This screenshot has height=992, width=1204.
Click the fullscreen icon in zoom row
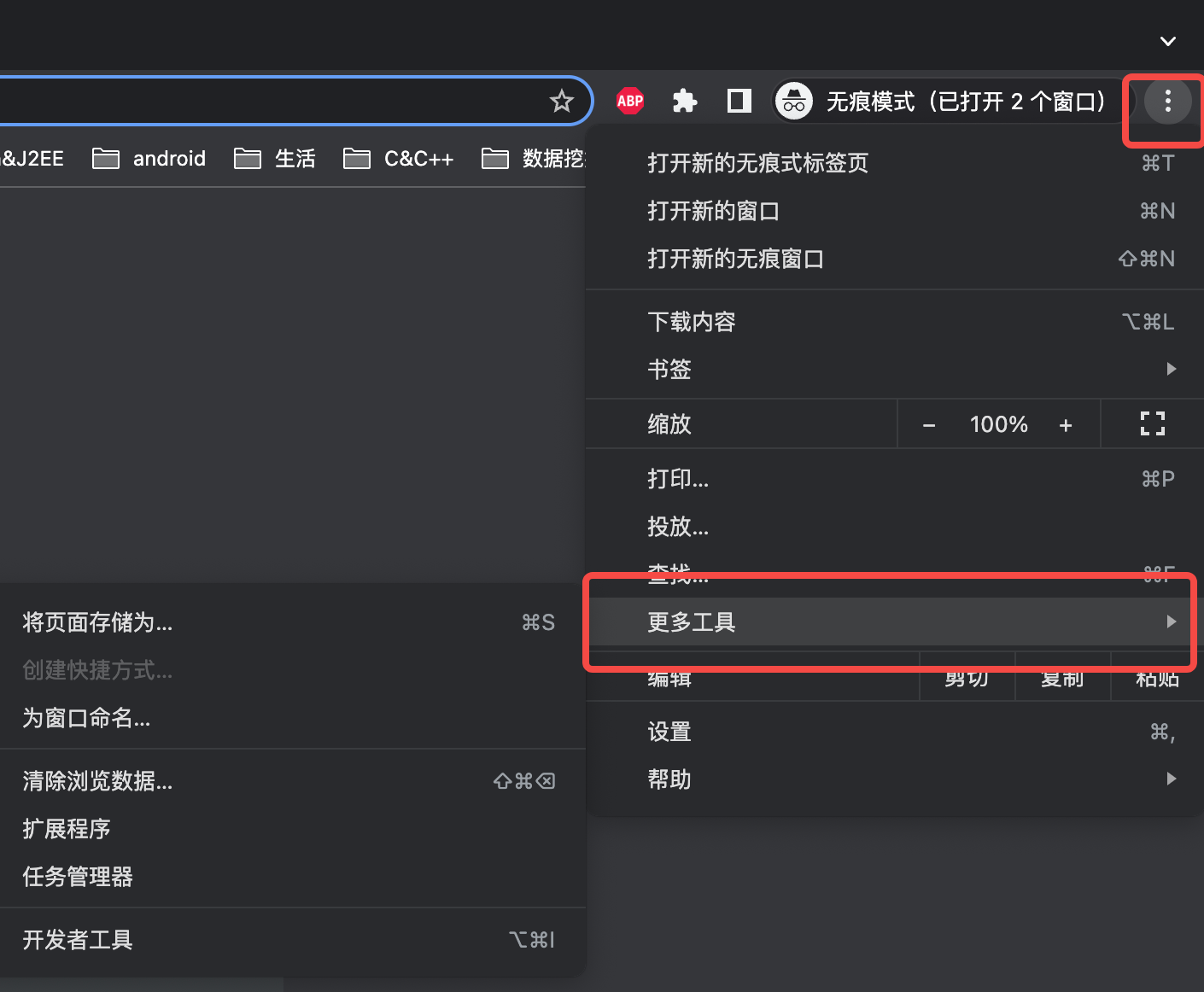tap(1152, 423)
